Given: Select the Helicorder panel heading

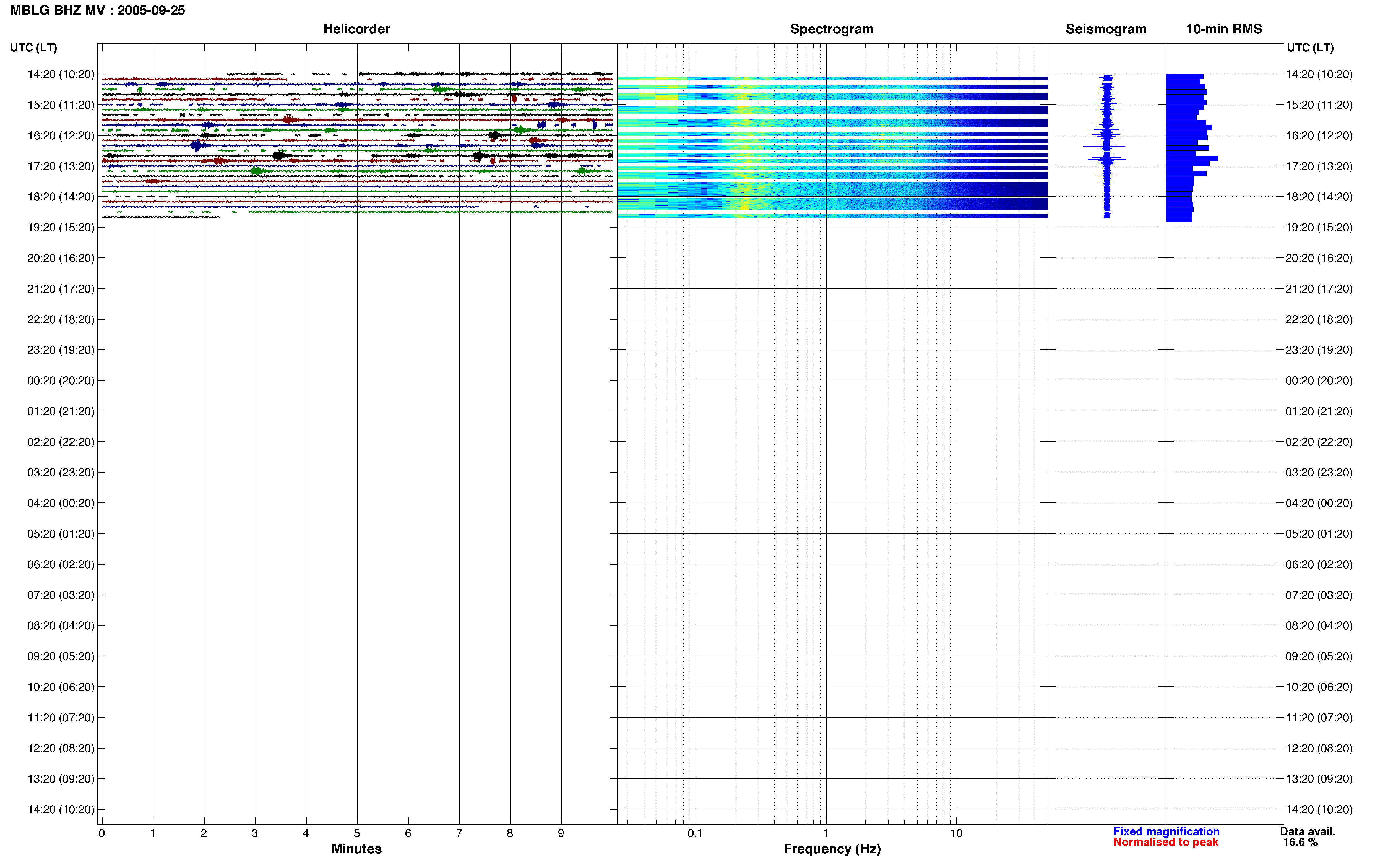Looking at the screenshot, I should click(x=356, y=29).
